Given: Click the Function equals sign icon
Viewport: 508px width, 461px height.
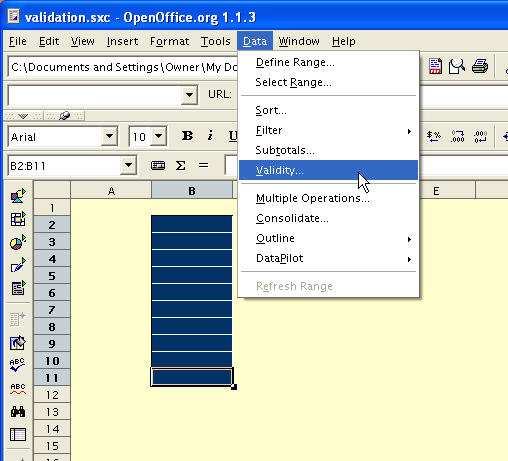Looking at the screenshot, I should 203,165.
